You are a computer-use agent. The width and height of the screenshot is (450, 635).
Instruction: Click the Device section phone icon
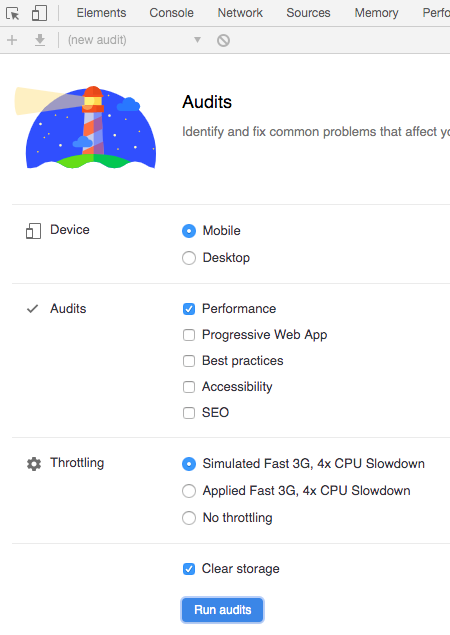[33, 231]
